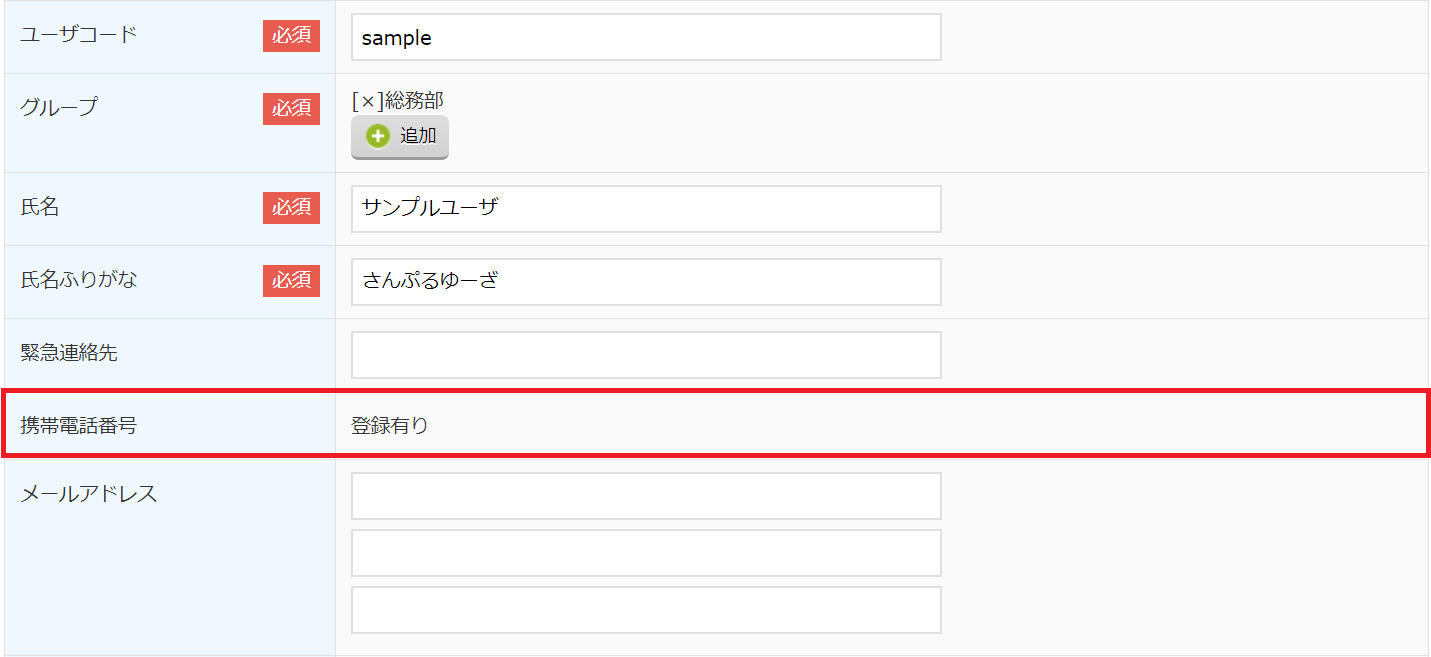Select the second メールアドレス input field
The image size is (1431, 657).
click(x=646, y=553)
